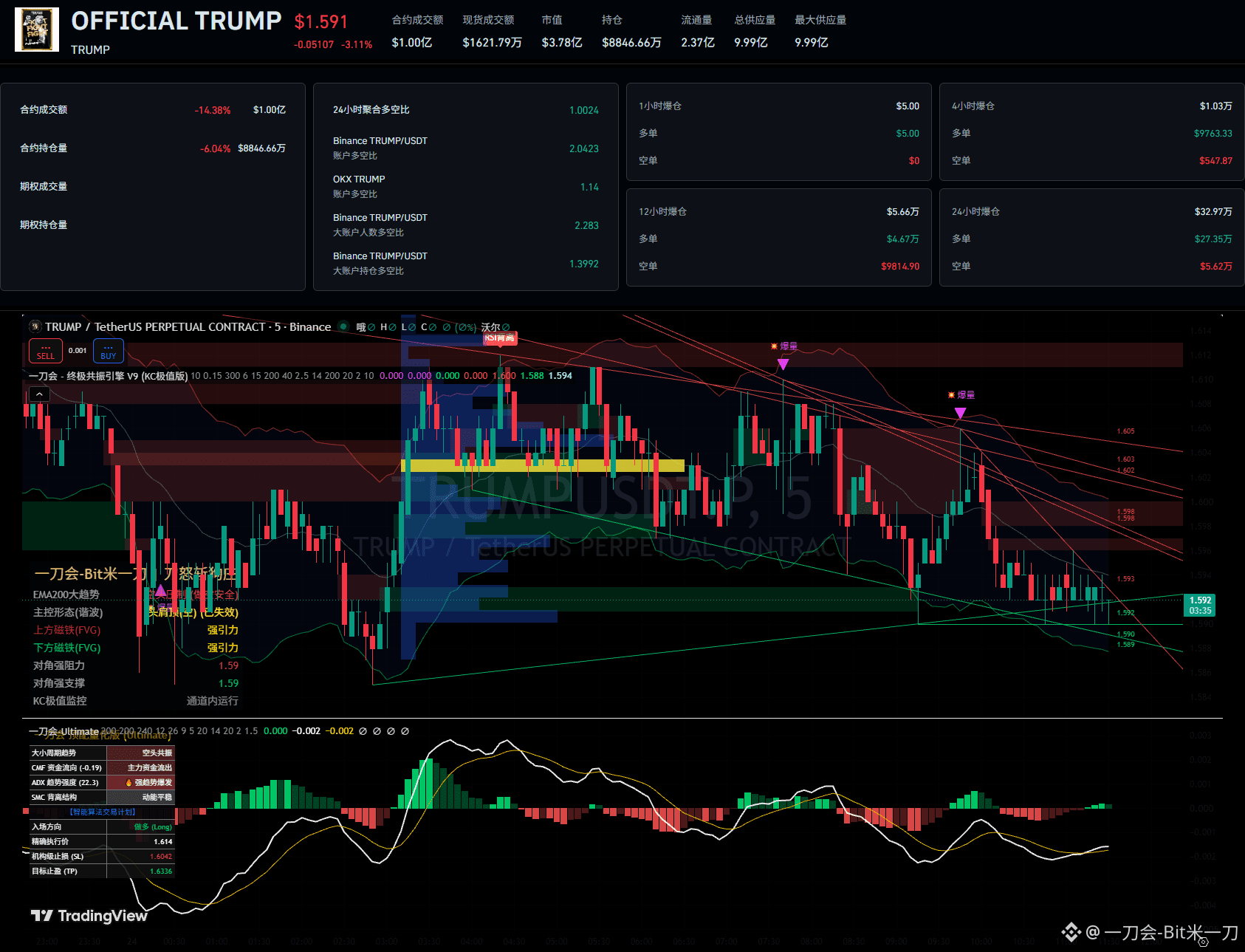Screen dimensions: 1245x952
Task: Click the 现货成交额 header label
Action: 488,20
